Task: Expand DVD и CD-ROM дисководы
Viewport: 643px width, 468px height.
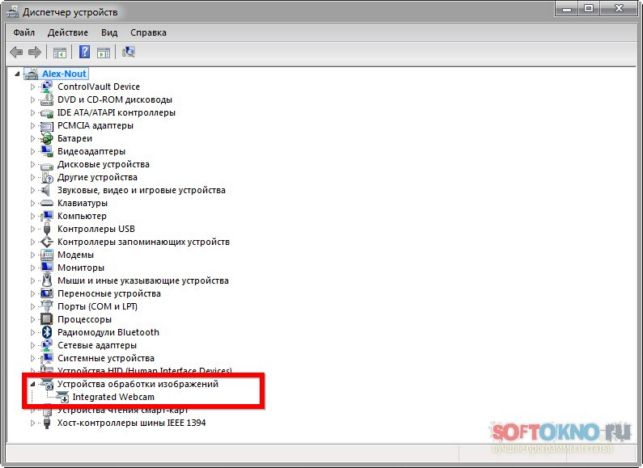Action: point(33,100)
